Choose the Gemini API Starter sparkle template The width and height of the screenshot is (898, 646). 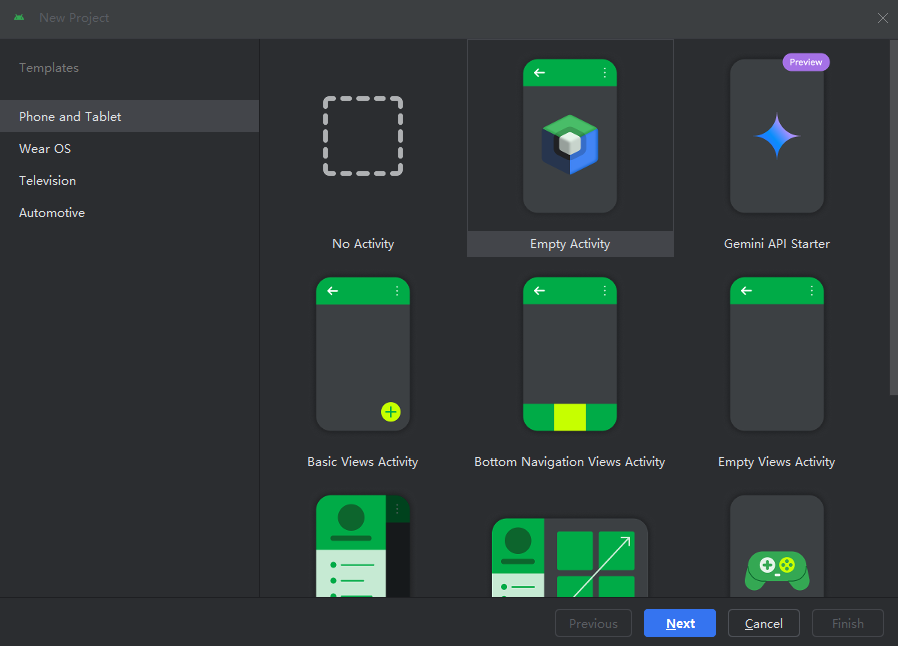pos(777,136)
